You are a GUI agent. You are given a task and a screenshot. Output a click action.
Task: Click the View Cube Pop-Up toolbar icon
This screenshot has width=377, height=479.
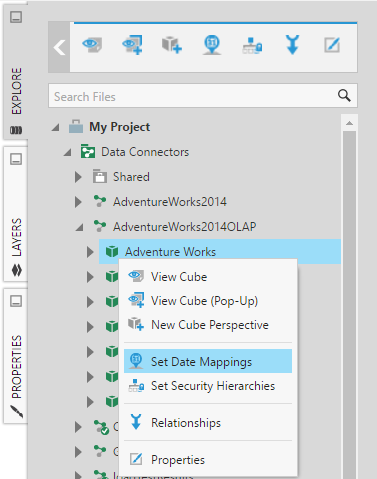(132, 45)
